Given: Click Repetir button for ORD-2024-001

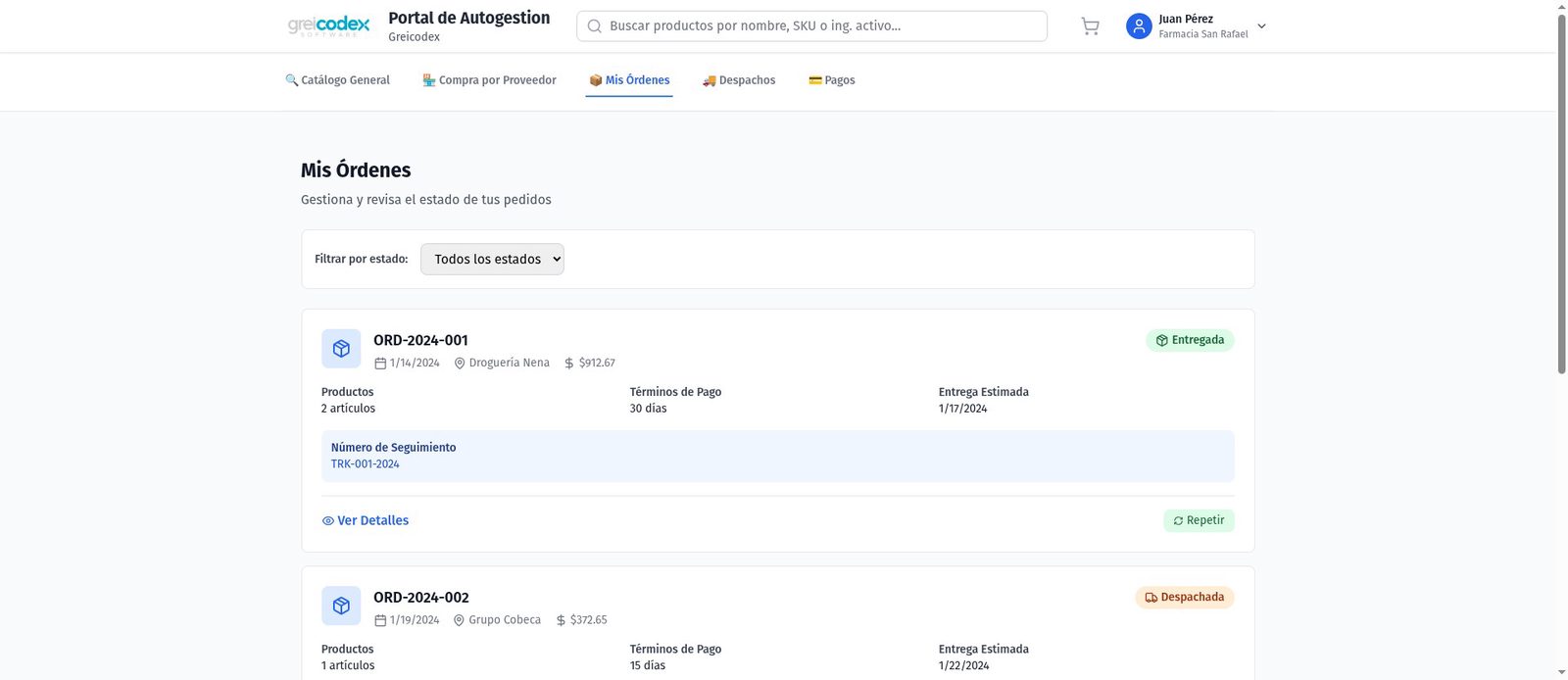Looking at the screenshot, I should coord(1199,520).
